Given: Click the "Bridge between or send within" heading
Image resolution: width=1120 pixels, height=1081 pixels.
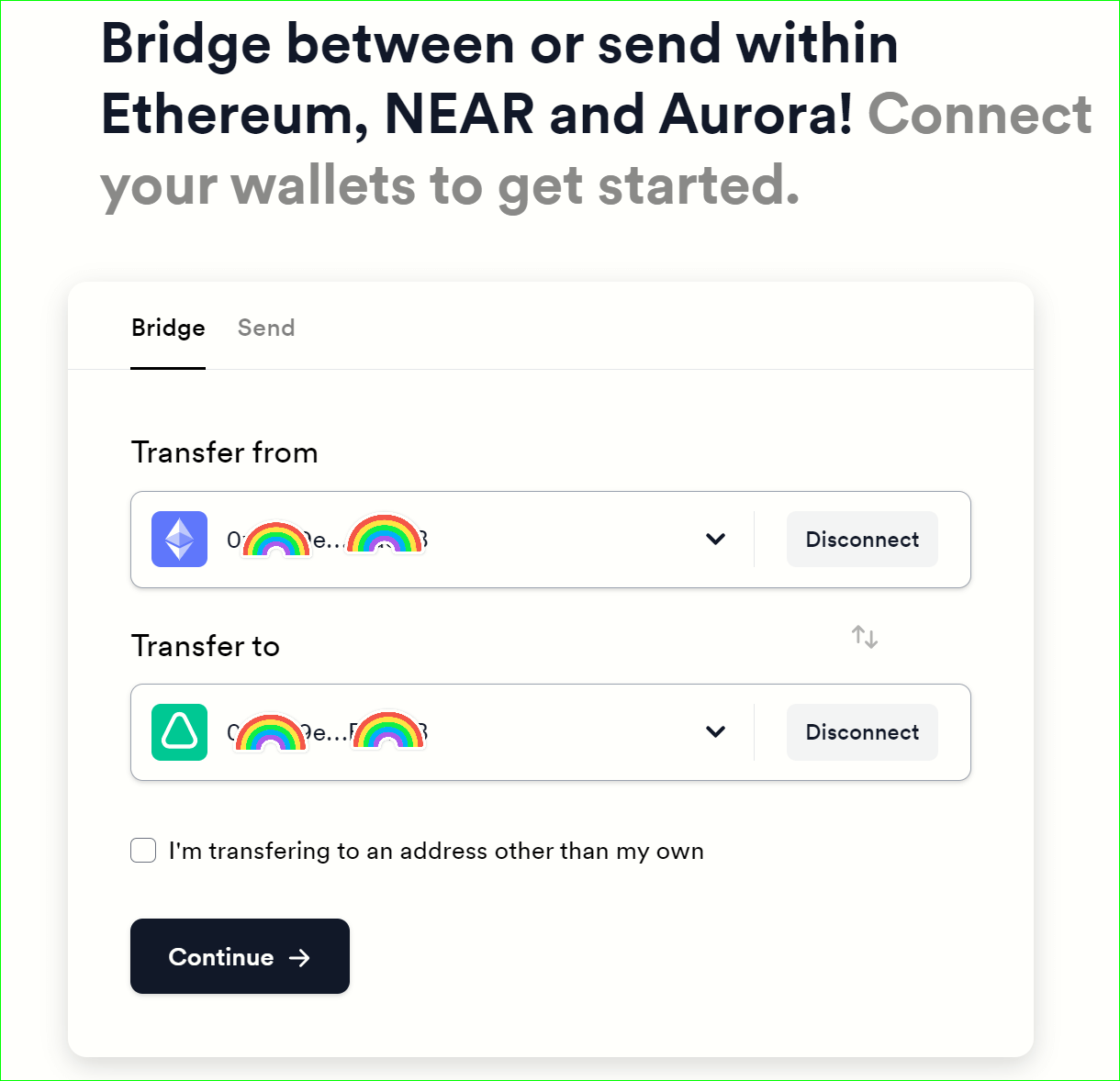Looking at the screenshot, I should click(499, 44).
